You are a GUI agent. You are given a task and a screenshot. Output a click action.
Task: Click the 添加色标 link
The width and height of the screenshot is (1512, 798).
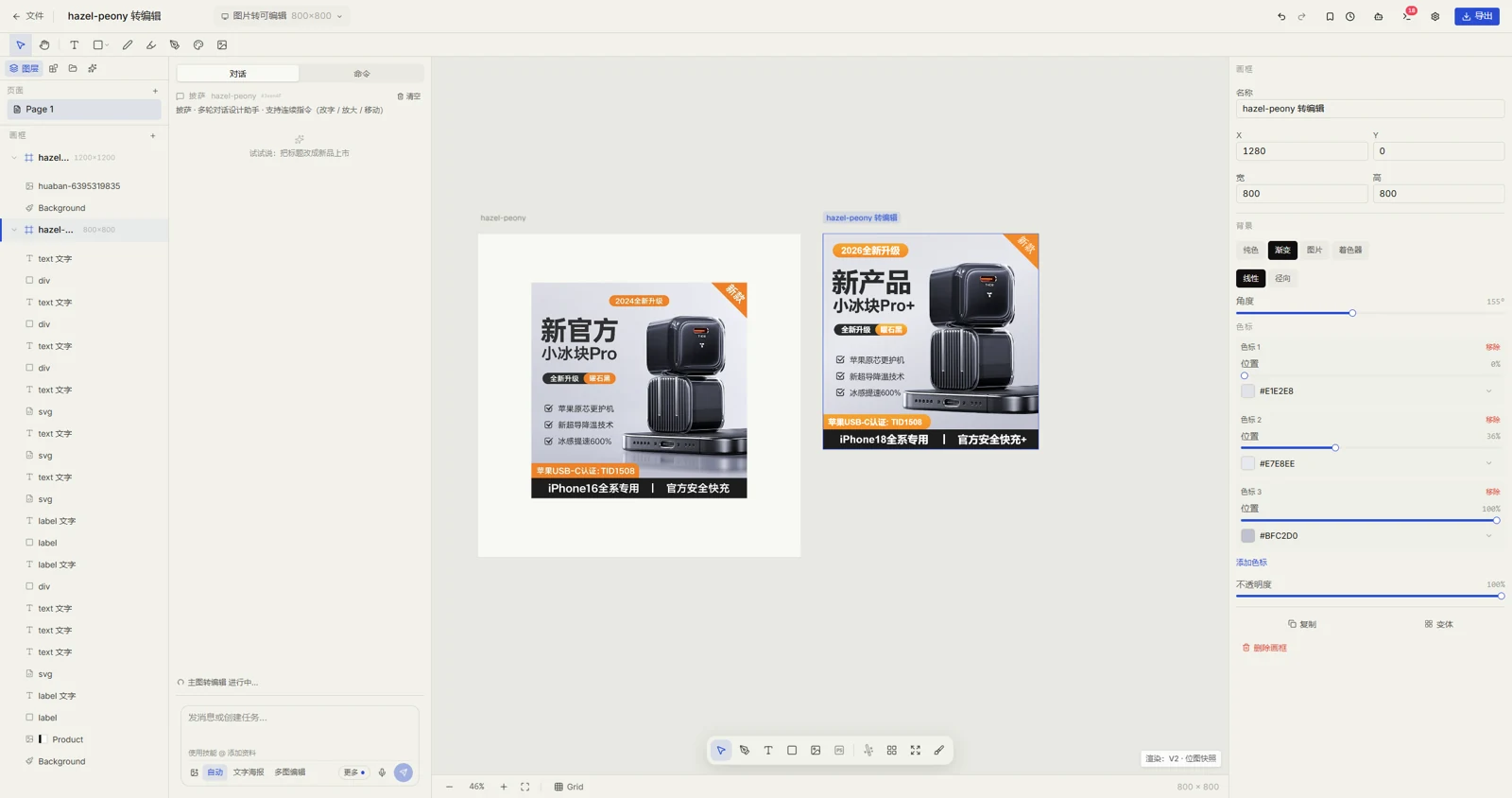[1251, 563]
